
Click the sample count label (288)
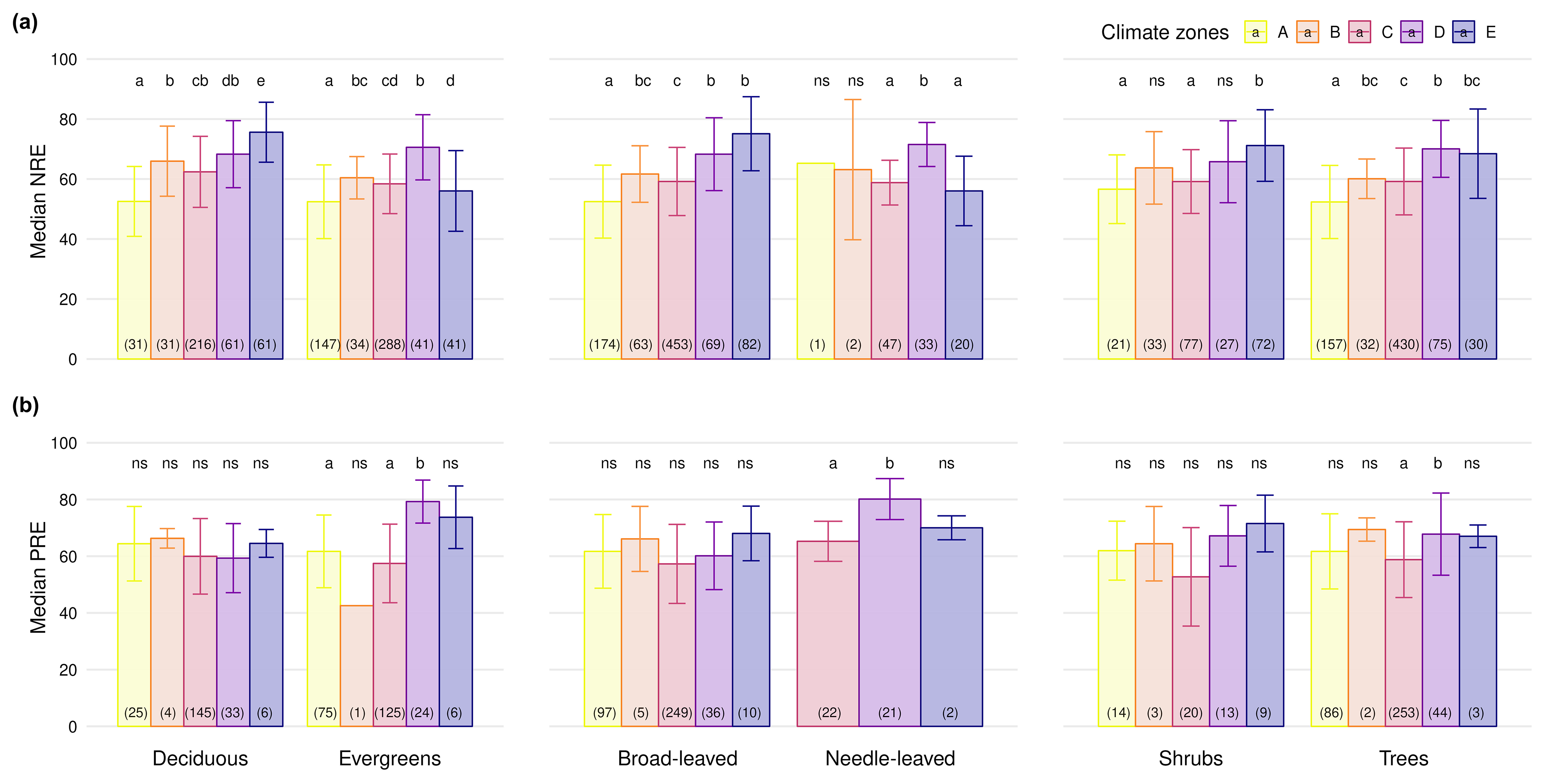[x=389, y=344]
